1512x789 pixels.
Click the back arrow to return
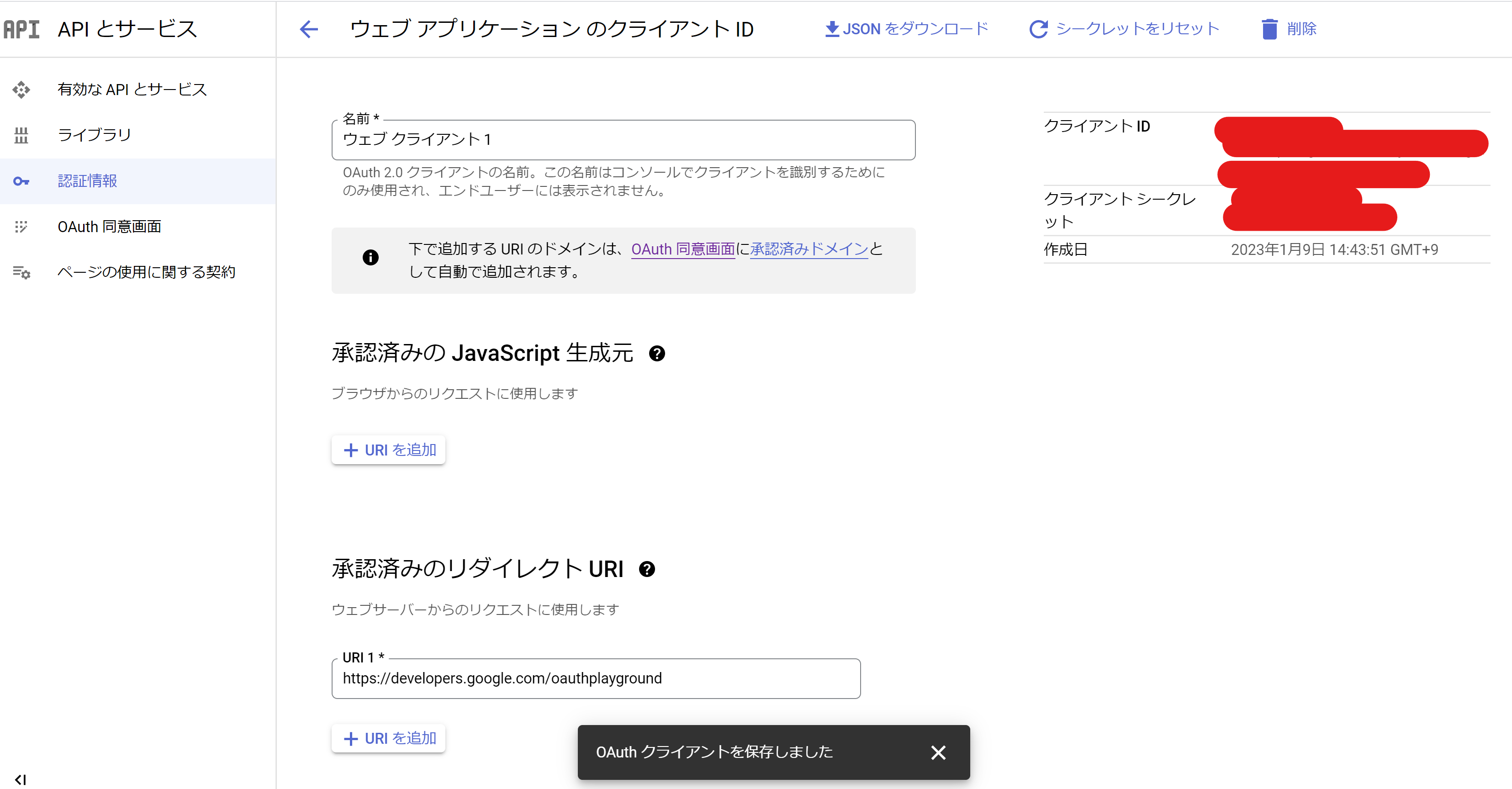309,29
